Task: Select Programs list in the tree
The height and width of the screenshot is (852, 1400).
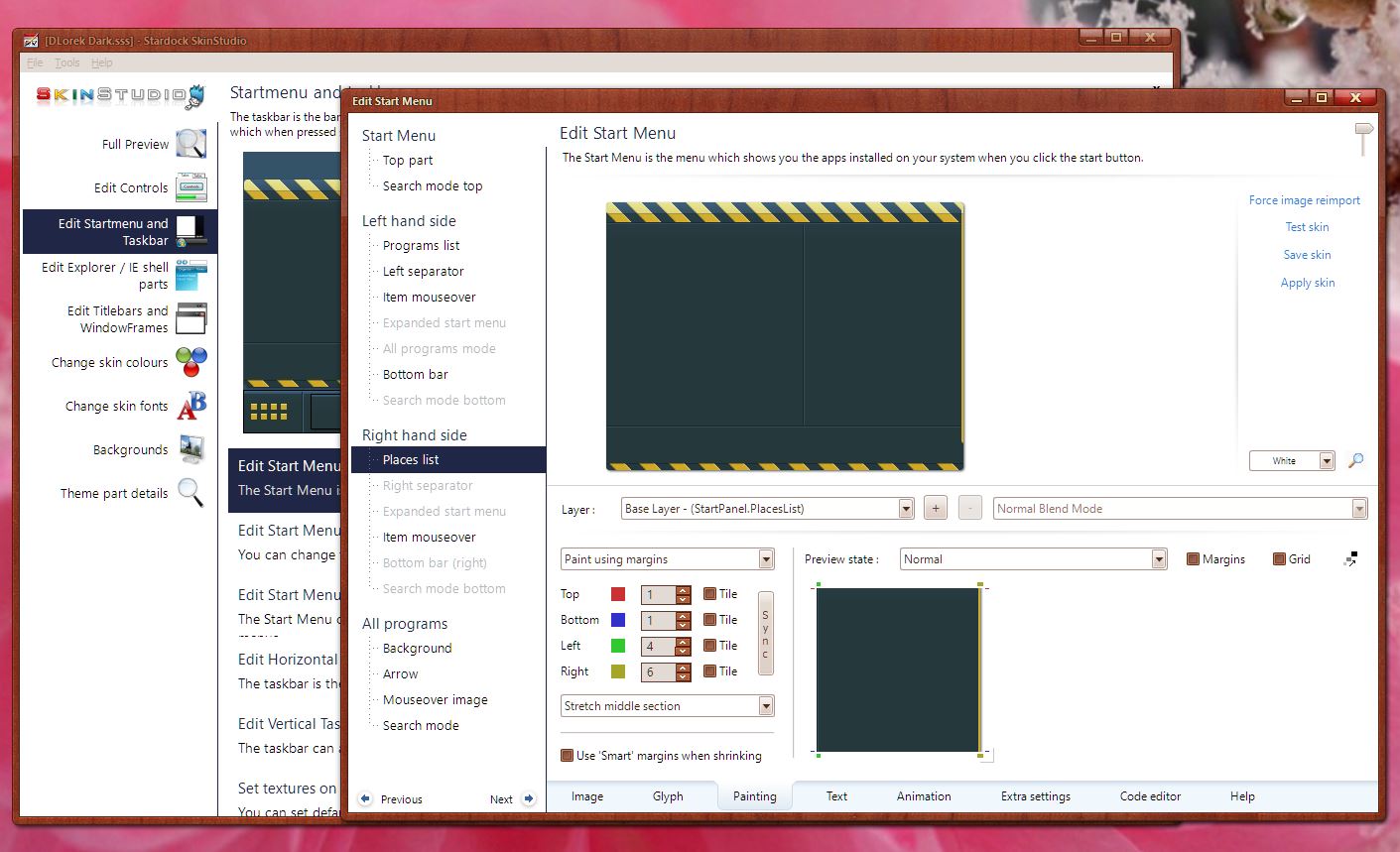Action: tap(421, 246)
